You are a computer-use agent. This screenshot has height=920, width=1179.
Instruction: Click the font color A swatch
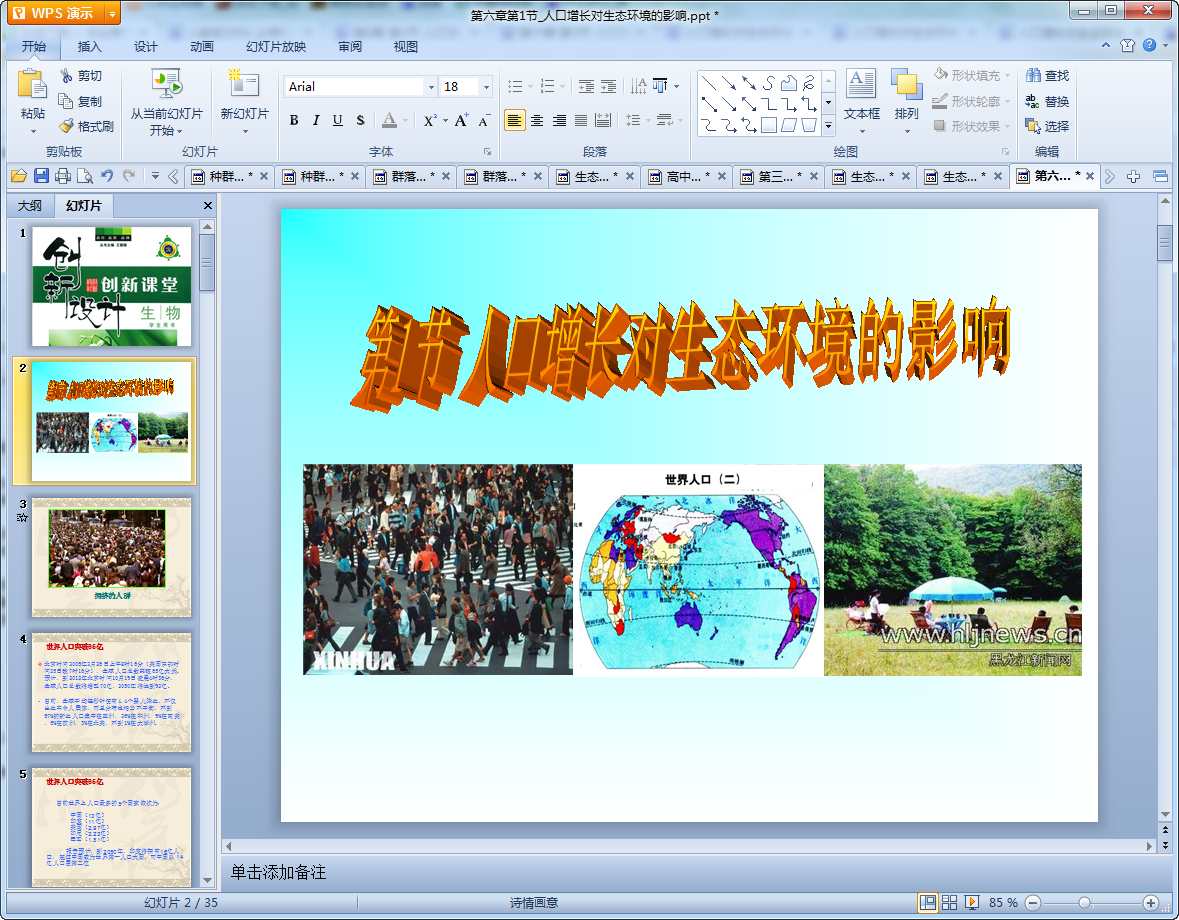pos(389,120)
